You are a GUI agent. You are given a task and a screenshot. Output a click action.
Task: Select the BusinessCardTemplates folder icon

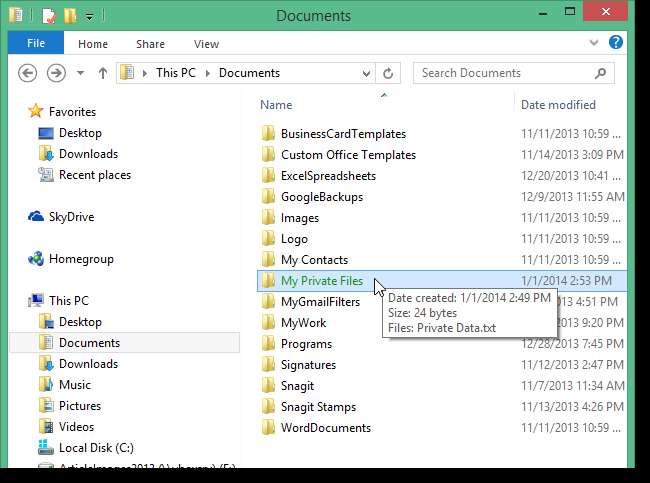tap(268, 133)
